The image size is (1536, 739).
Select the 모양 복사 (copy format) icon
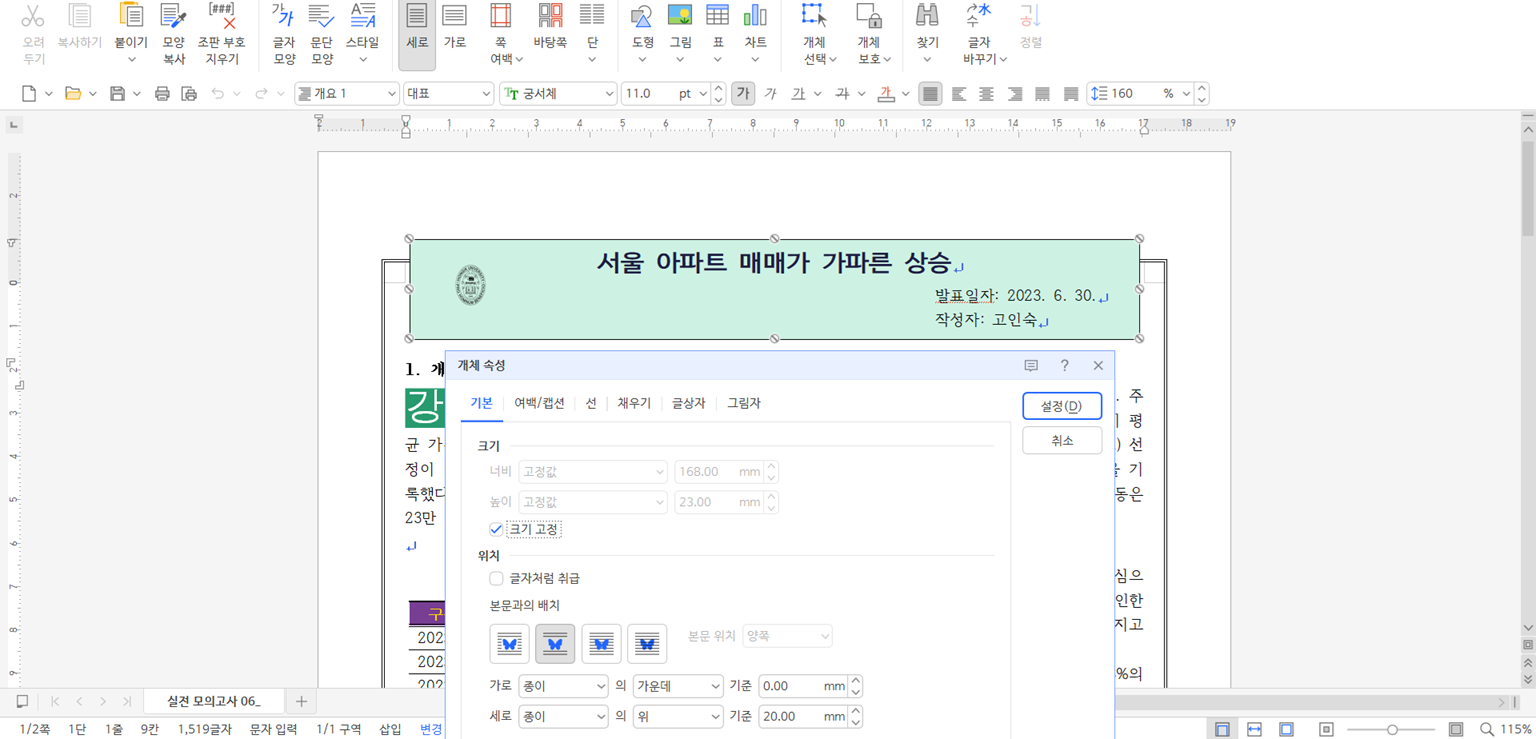coord(174,17)
